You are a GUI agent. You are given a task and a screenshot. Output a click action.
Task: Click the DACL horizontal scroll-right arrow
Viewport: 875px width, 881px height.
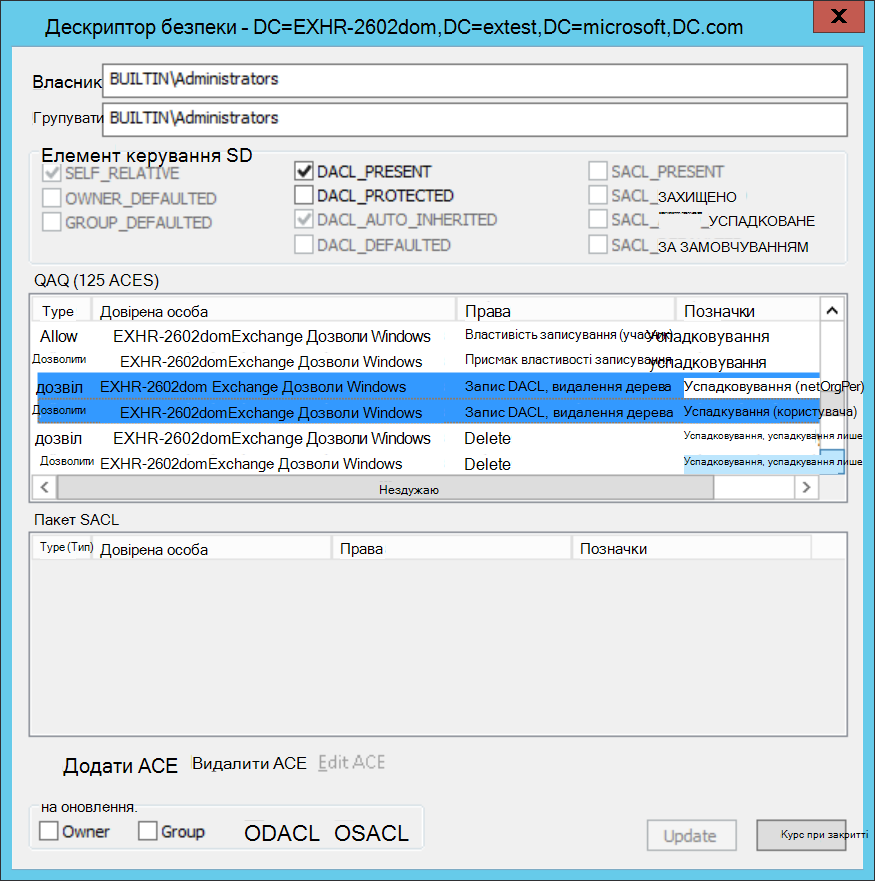(806, 487)
